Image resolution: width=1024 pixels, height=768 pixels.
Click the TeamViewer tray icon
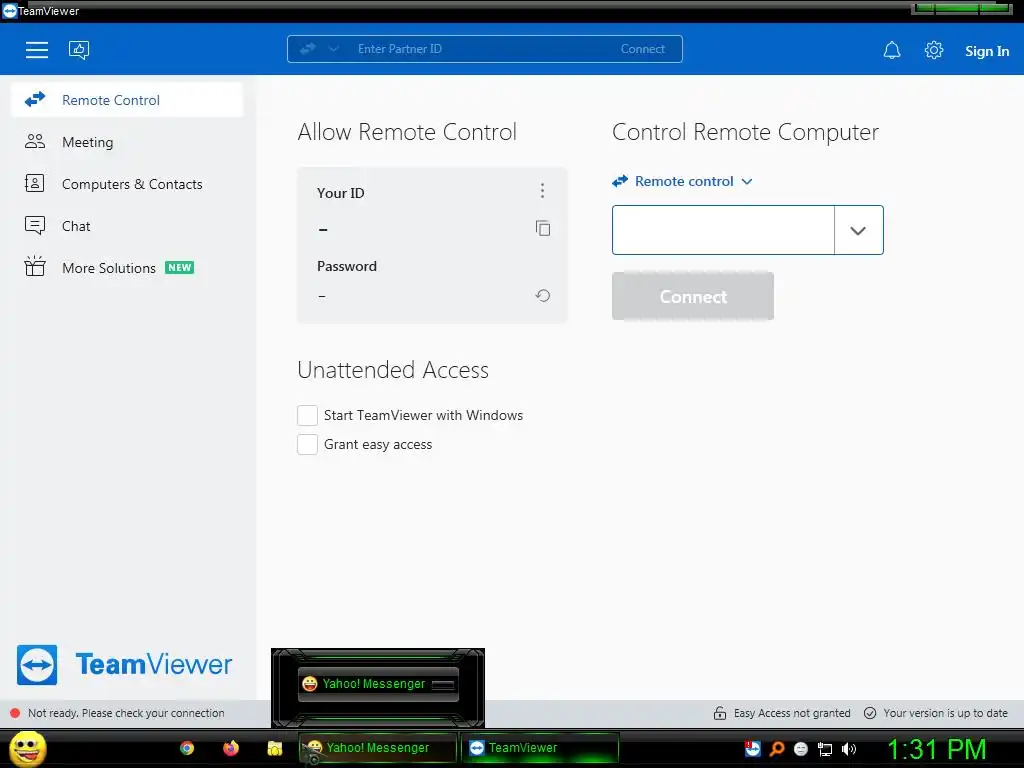(x=752, y=748)
